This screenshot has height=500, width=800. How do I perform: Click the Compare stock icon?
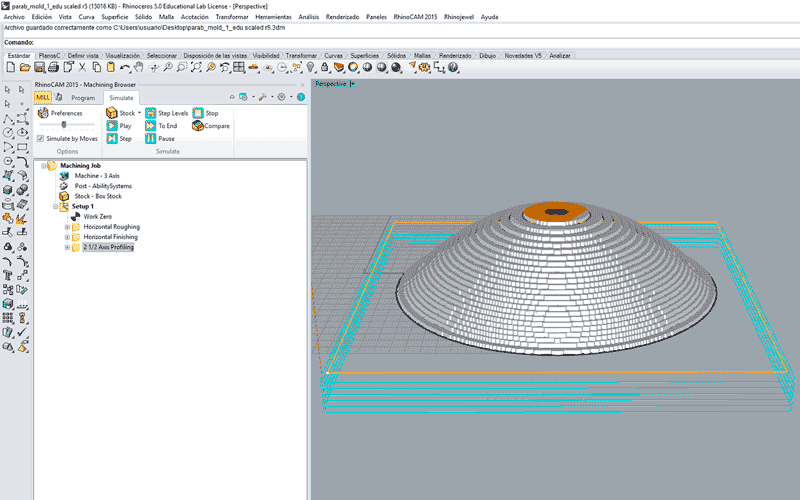198,126
